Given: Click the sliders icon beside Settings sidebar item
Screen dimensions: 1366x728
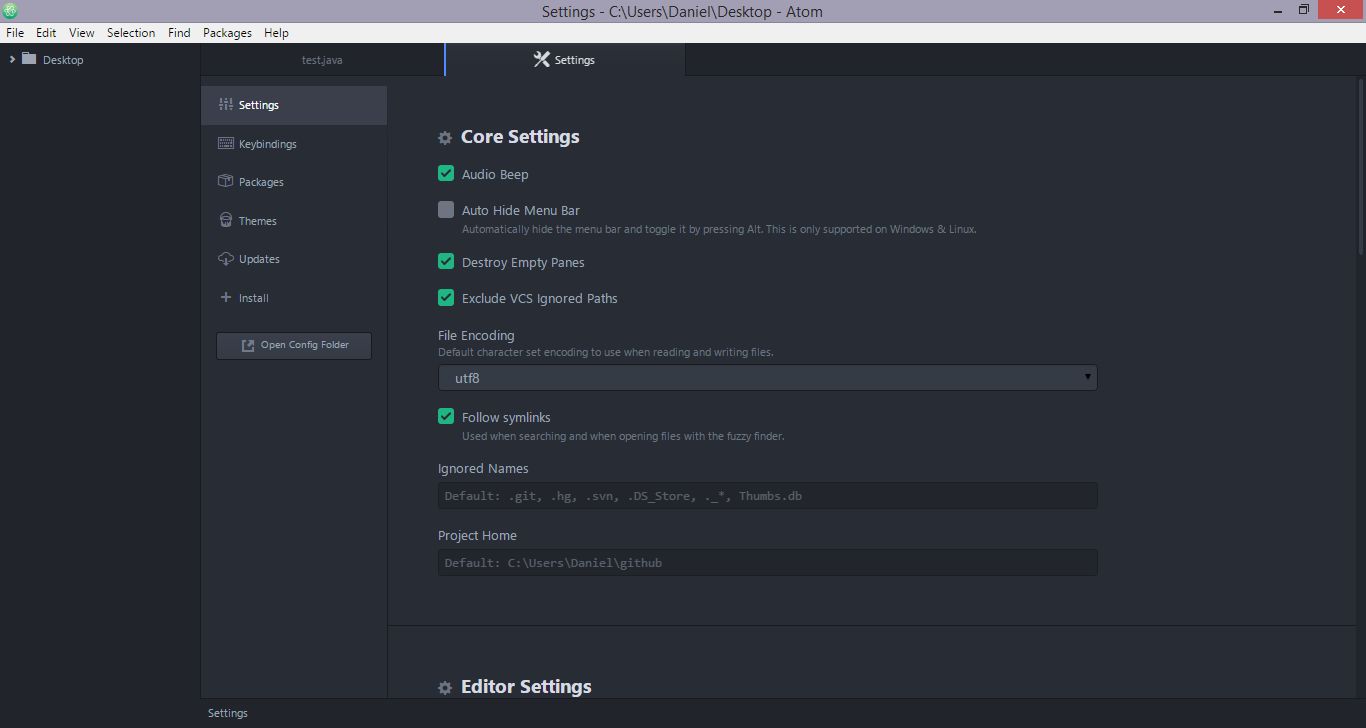Looking at the screenshot, I should tap(225, 104).
